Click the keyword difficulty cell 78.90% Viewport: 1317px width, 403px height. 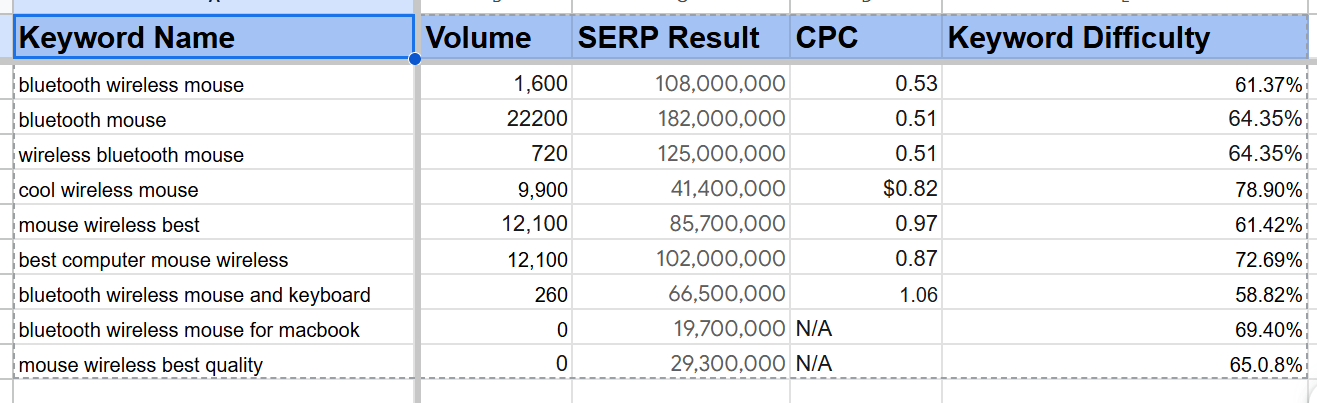pyautogui.click(x=1124, y=190)
